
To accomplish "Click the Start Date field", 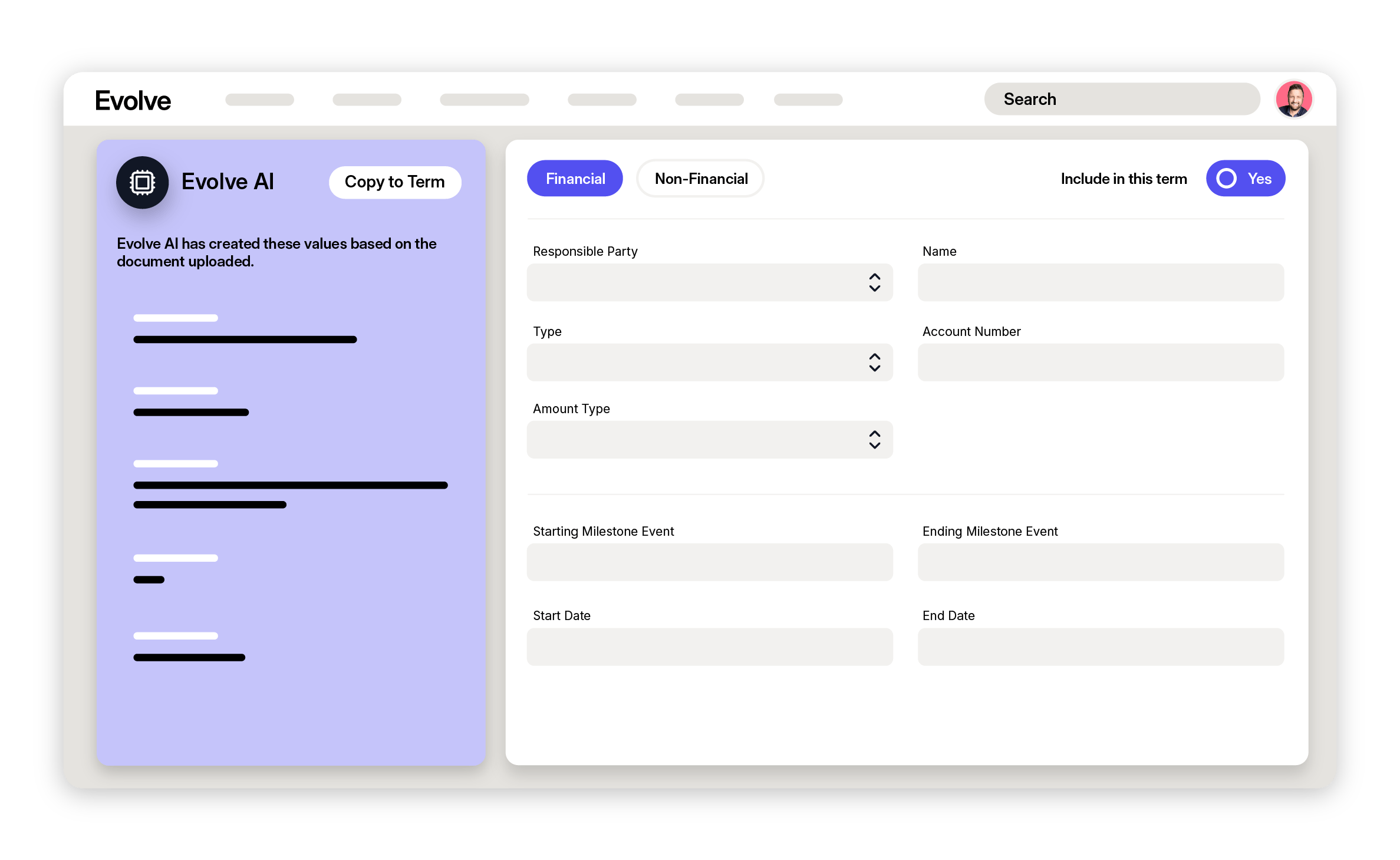I will coord(710,647).
